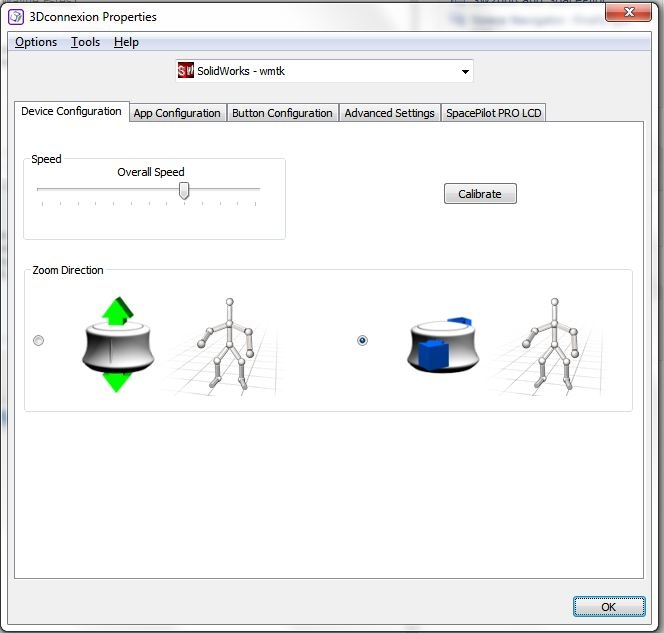Switch to Device Configuration tab
Screen dimensions: 664x633
(x=72, y=111)
